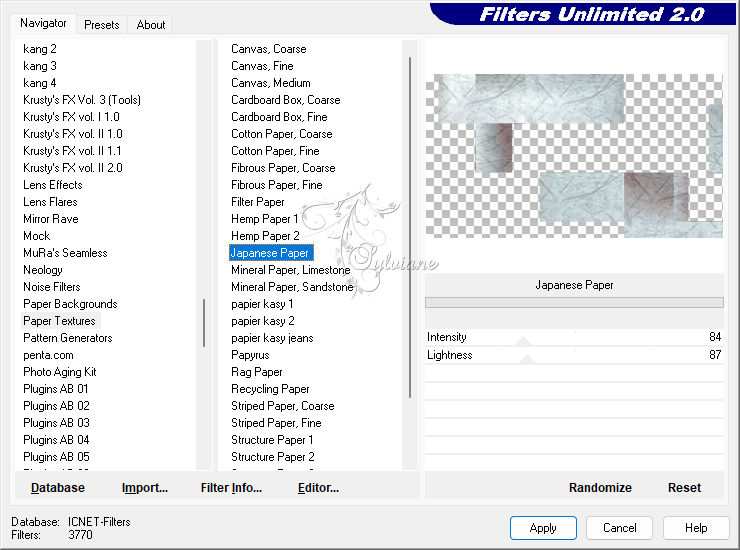Choose the papier kasy jeans filter

click(272, 338)
